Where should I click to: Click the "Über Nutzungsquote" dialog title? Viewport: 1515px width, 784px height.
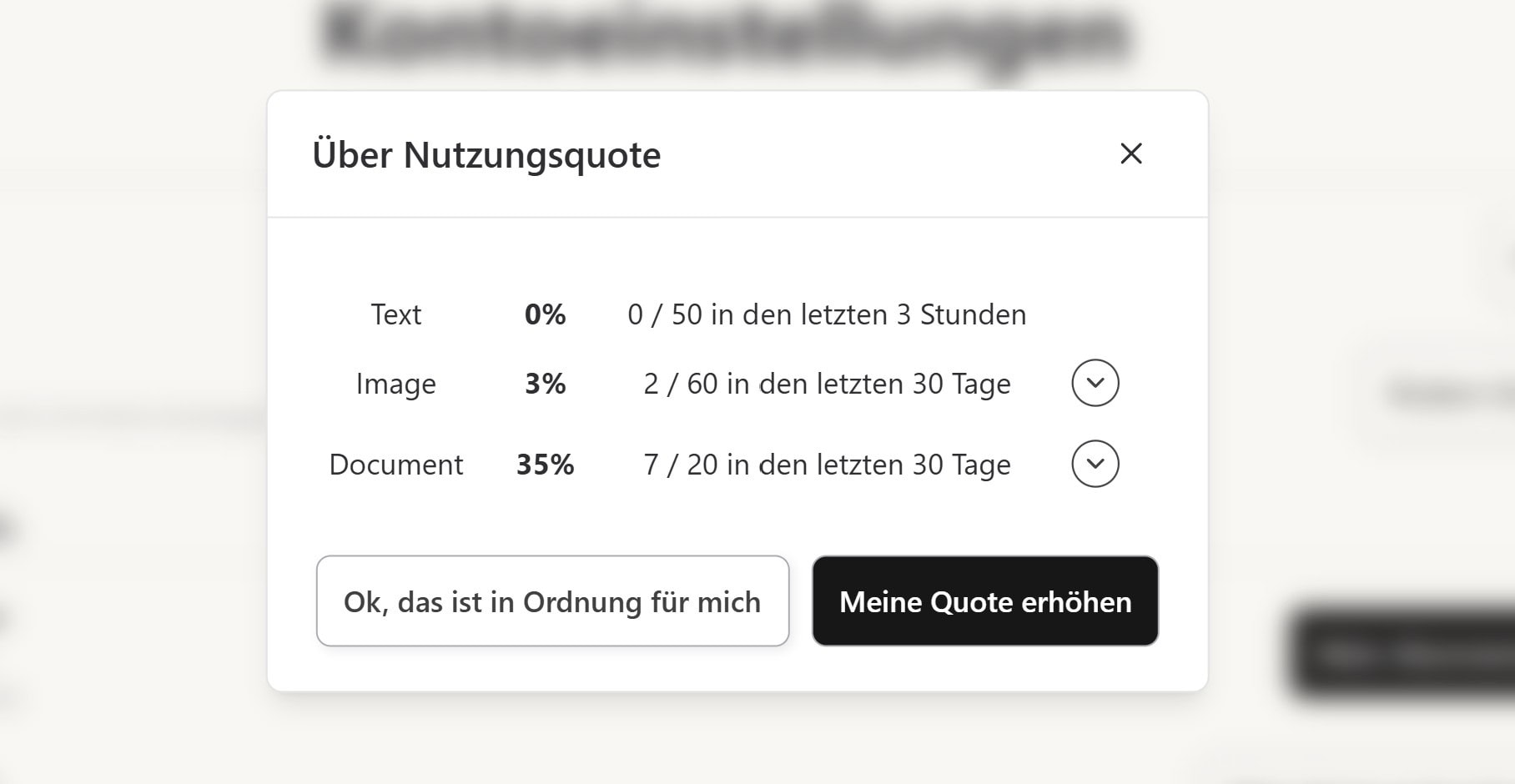pos(486,155)
